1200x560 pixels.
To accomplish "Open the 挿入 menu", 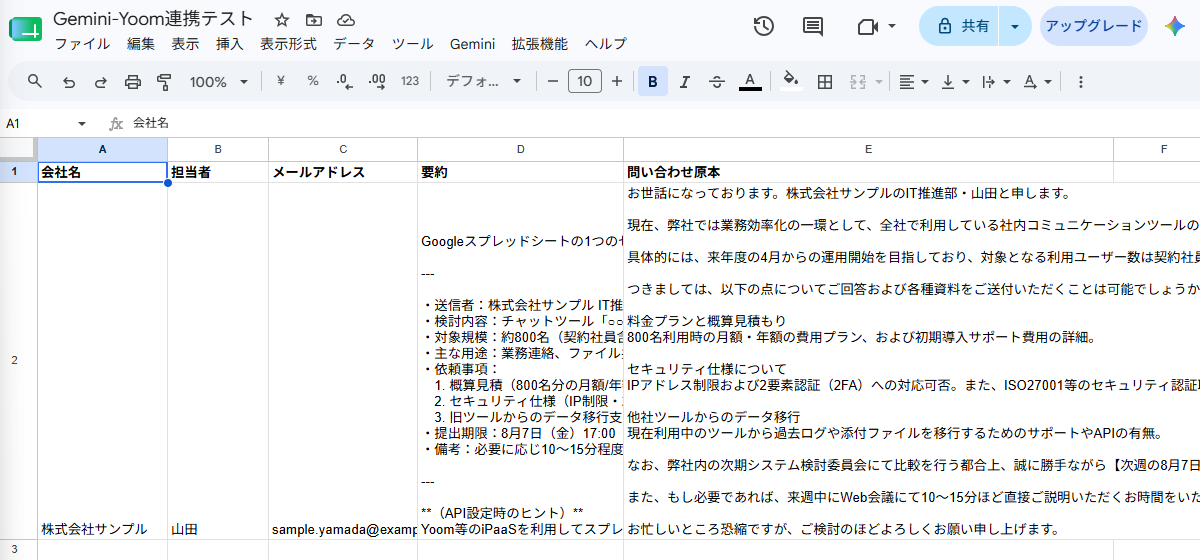I will (230, 44).
